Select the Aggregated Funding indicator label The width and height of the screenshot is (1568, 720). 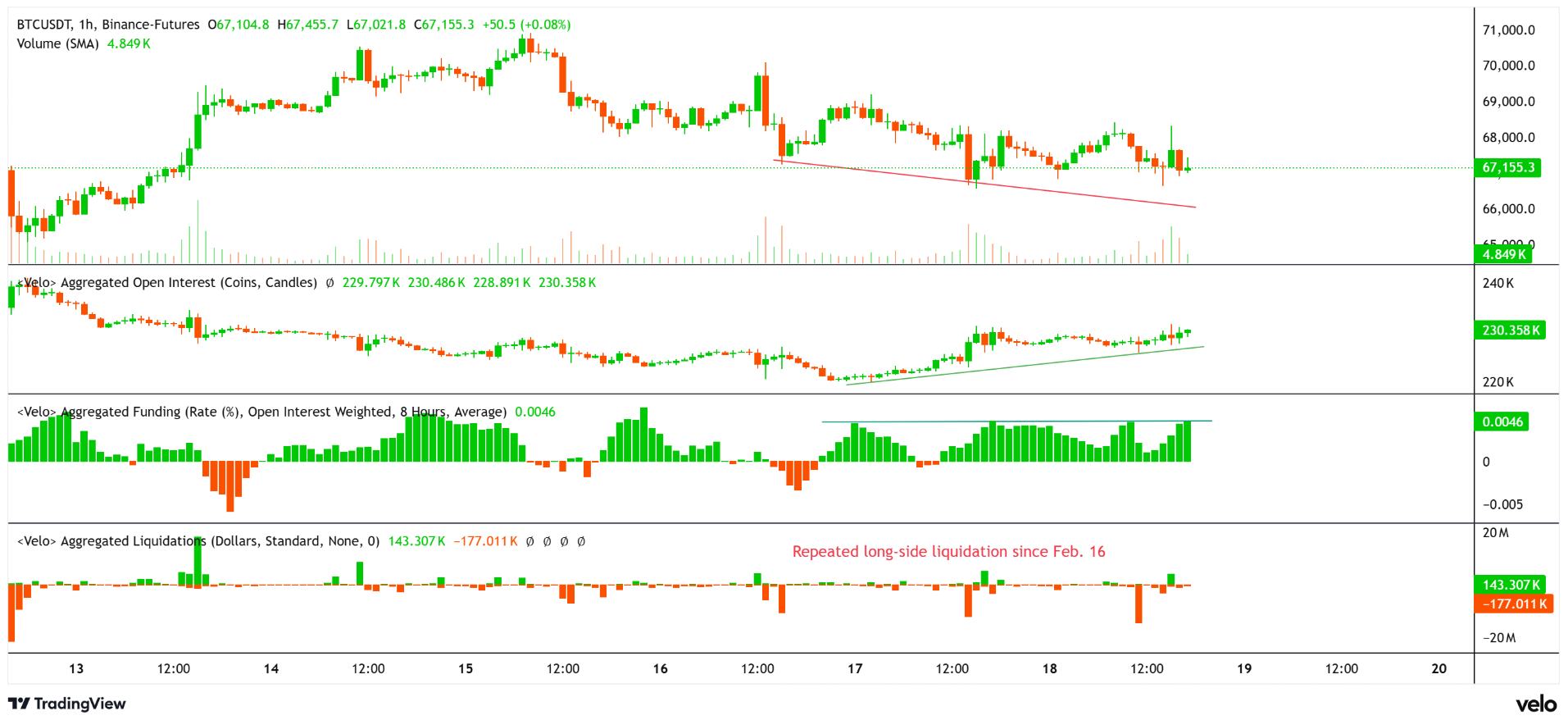(x=261, y=412)
